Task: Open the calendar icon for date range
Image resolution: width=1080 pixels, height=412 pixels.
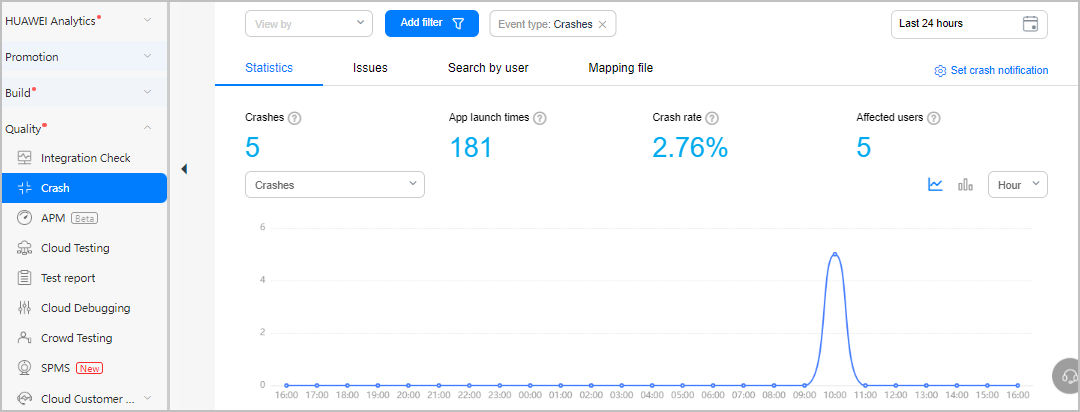Action: (1030, 23)
